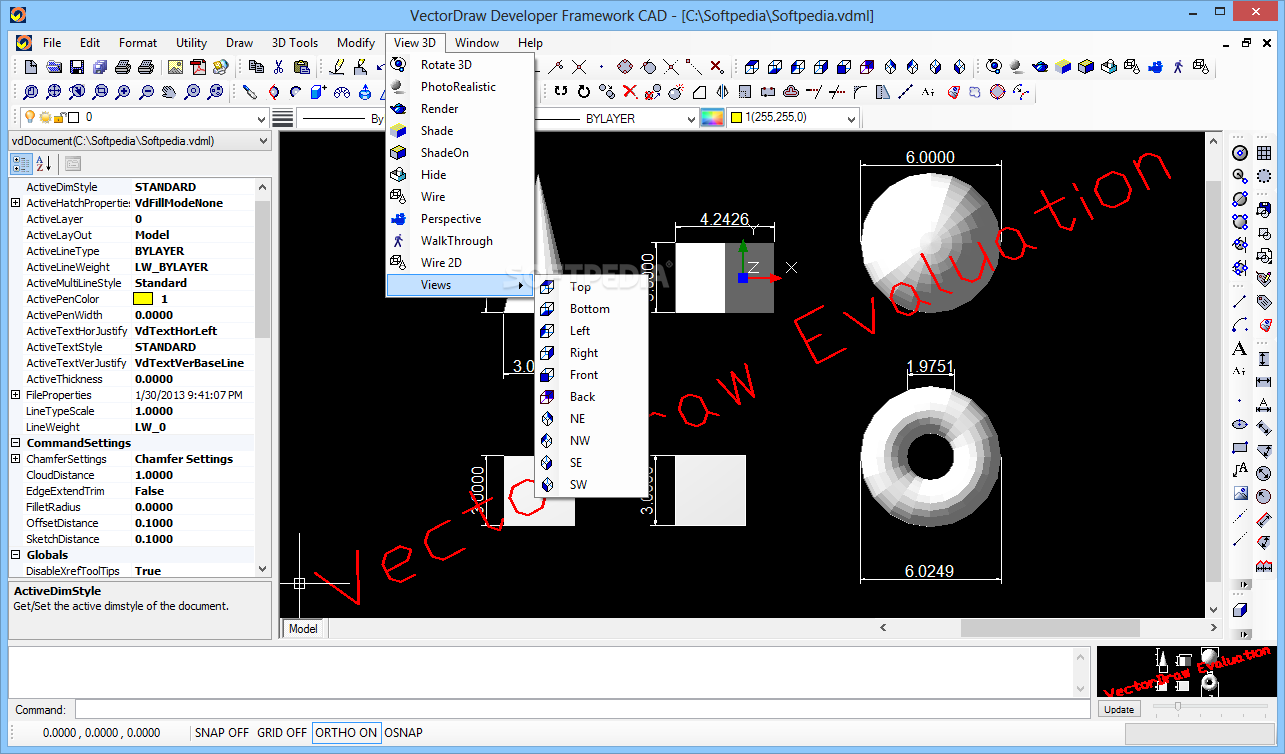Open the 3D Tools menu
1285x754 pixels.
(295, 43)
